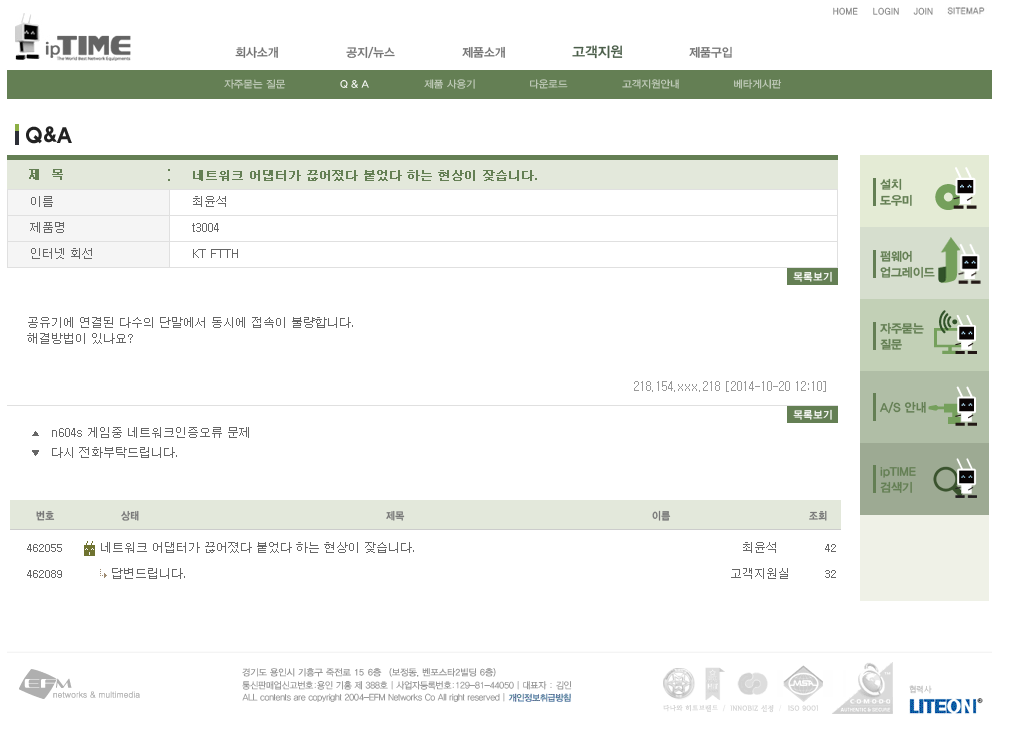This screenshot has width=1021, height=744.
Task: Click the down arrow beside 다시 전화부탁드립니다
Action: click(x=36, y=453)
